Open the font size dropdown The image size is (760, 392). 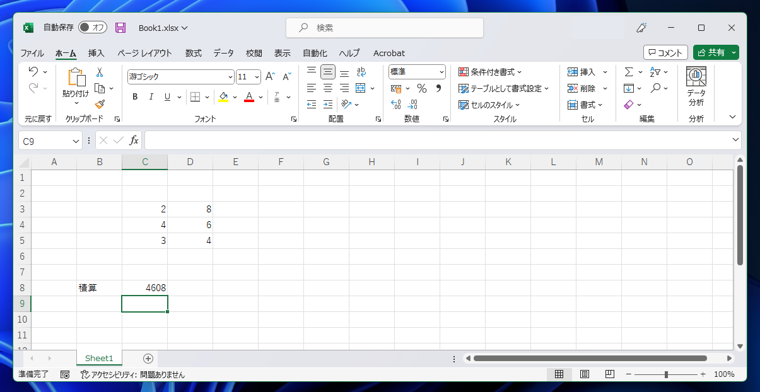(x=256, y=77)
